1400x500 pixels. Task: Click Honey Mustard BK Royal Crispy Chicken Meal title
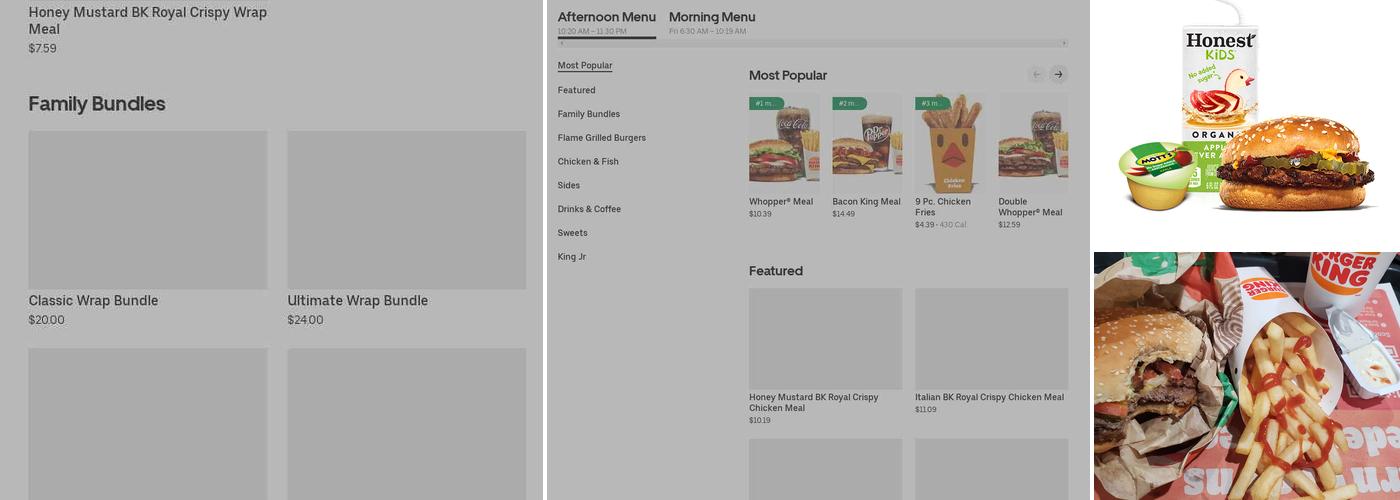(814, 402)
